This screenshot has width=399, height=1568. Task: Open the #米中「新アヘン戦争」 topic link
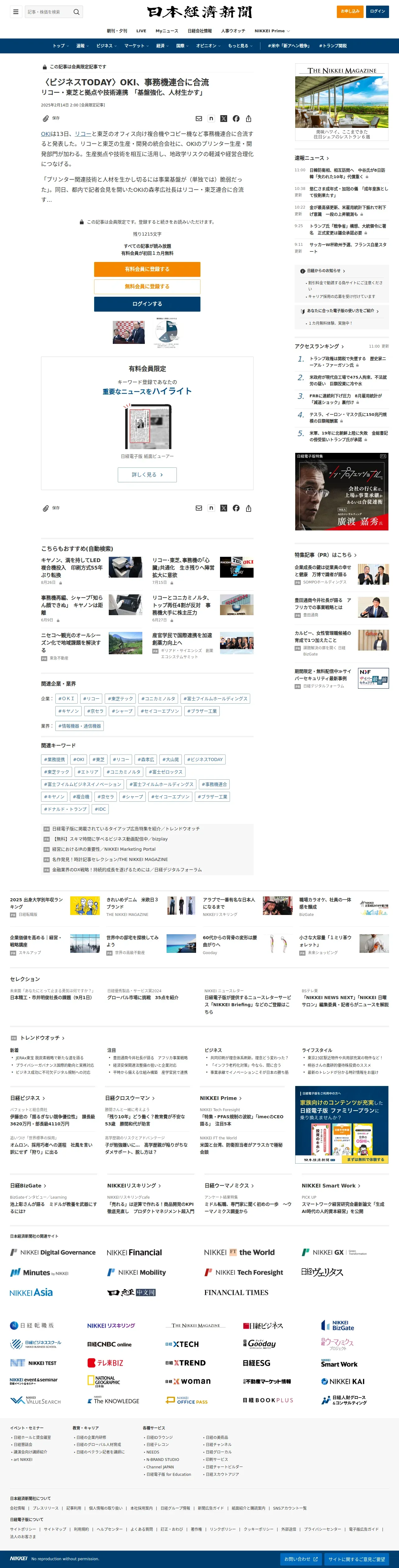[x=289, y=46]
